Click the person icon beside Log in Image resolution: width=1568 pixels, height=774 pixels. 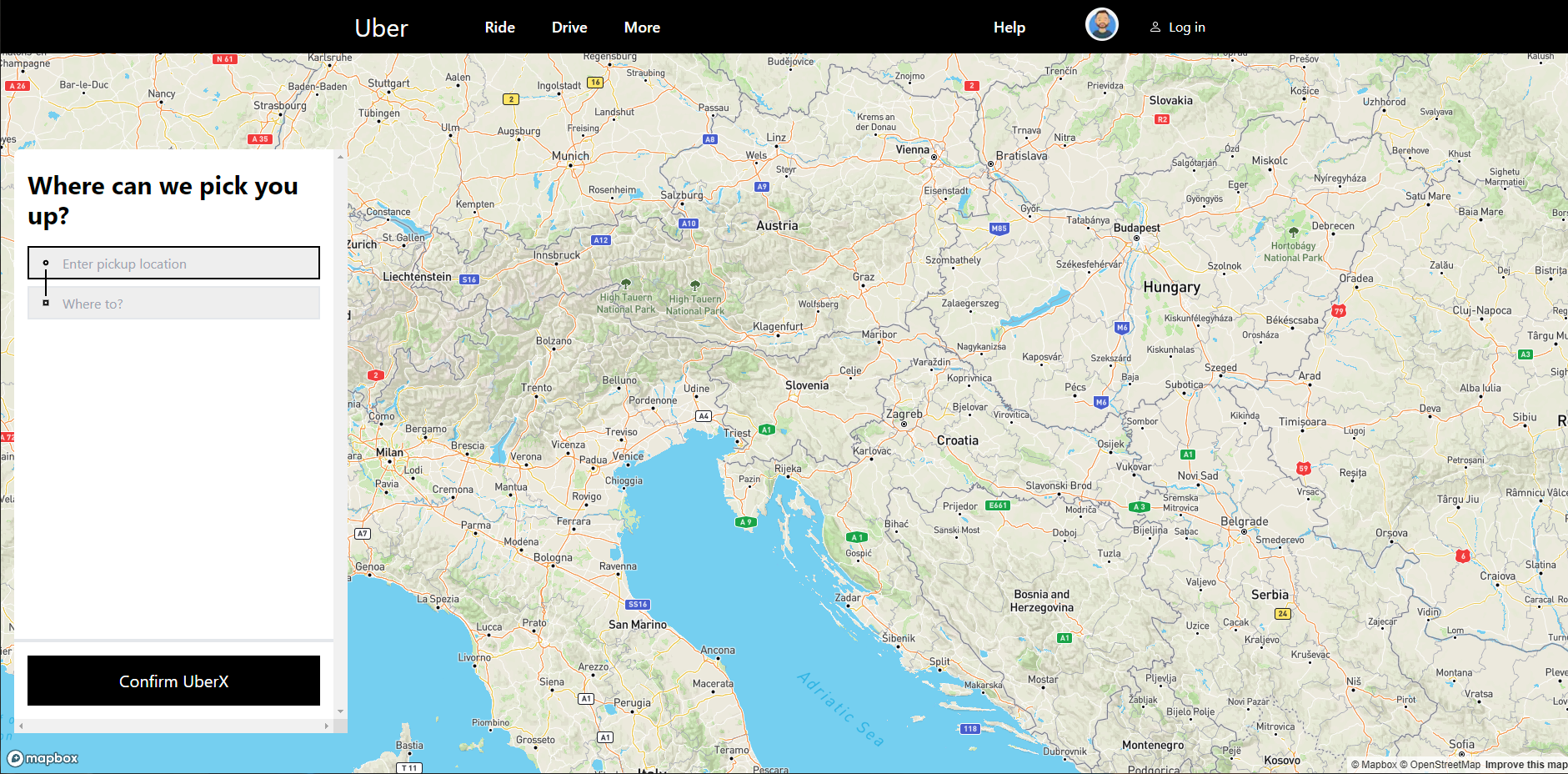1155,27
